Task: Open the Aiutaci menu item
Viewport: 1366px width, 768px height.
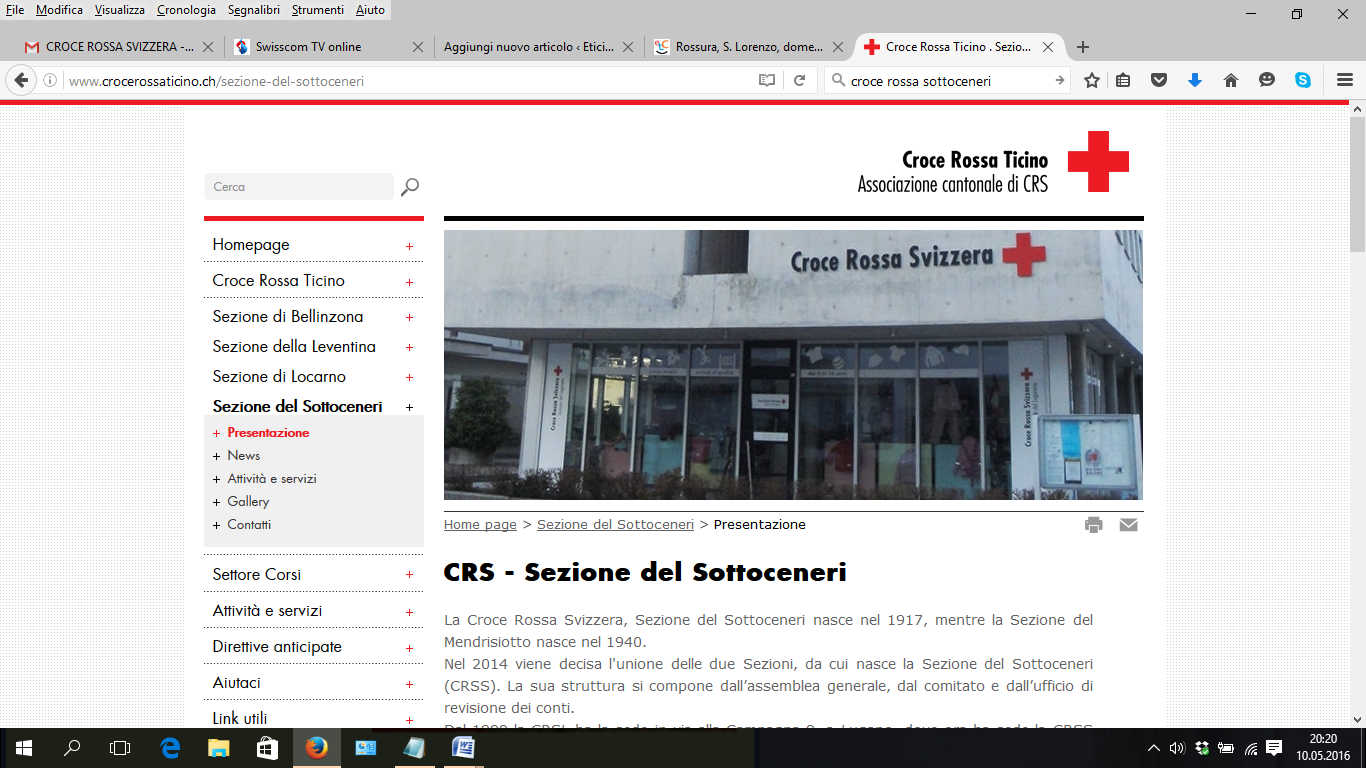Action: 237,683
